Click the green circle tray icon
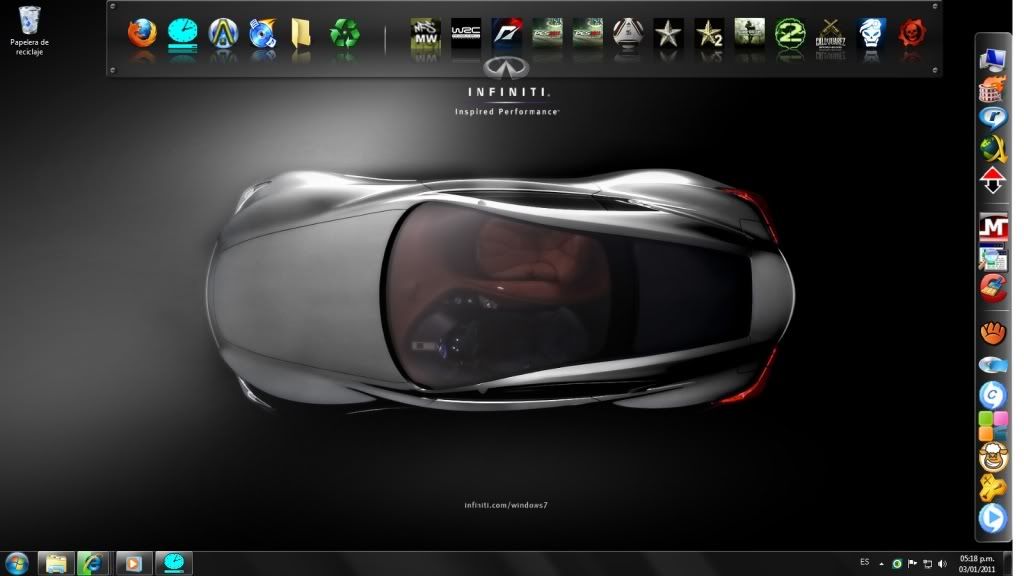The image size is (1024, 576). [x=897, y=564]
